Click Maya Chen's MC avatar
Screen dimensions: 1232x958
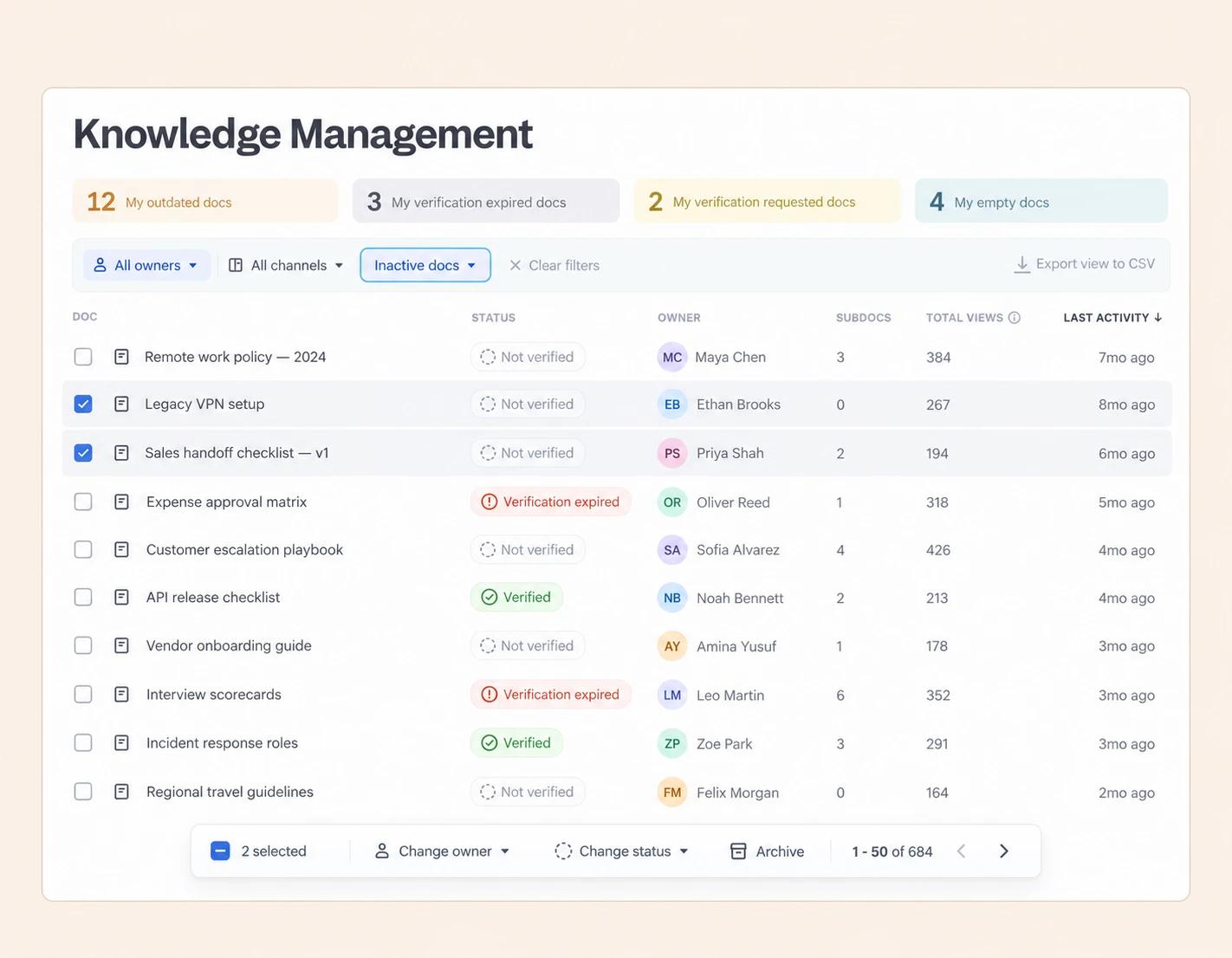672,357
